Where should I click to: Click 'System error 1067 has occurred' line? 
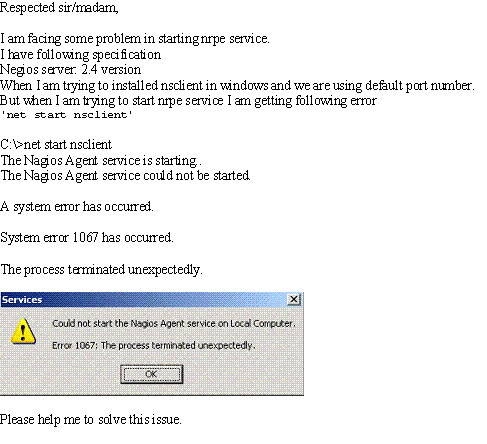(x=87, y=237)
